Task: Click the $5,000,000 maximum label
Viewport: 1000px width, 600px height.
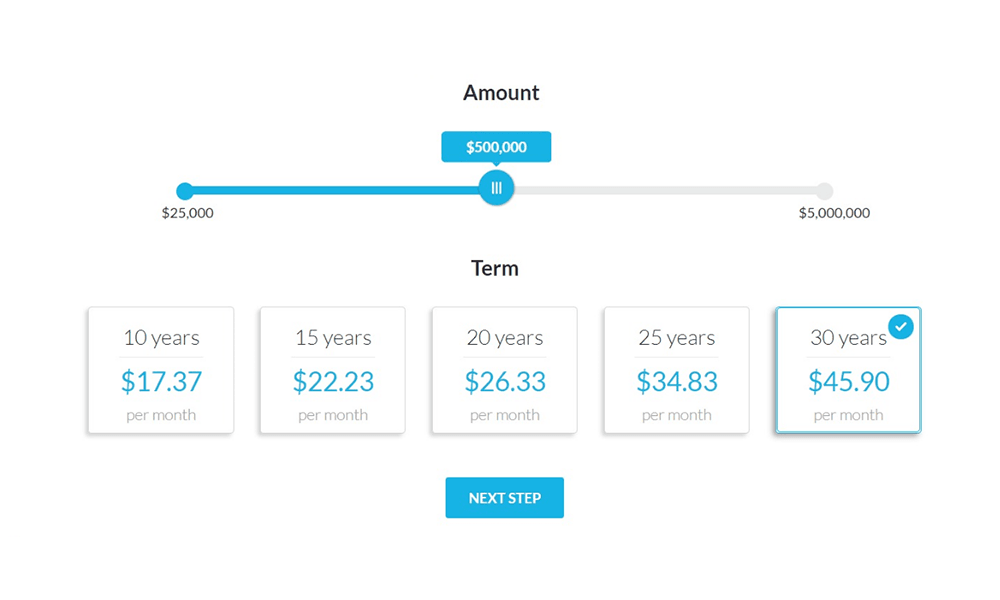Action: (834, 212)
